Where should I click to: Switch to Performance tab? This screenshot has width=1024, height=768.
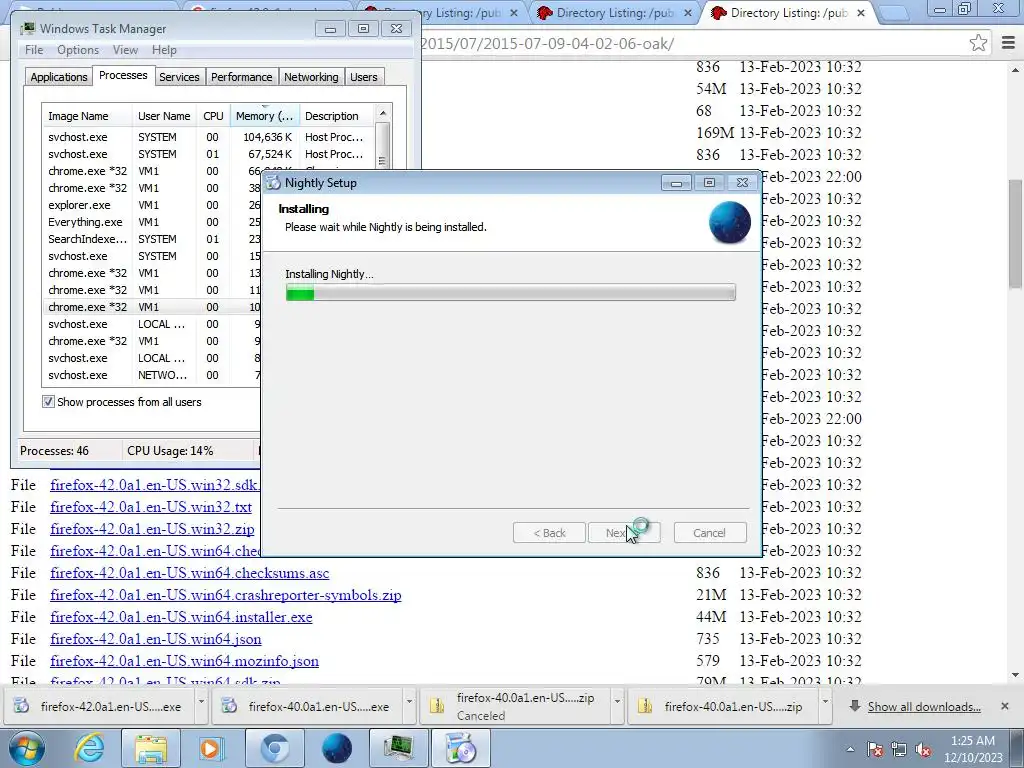(242, 77)
